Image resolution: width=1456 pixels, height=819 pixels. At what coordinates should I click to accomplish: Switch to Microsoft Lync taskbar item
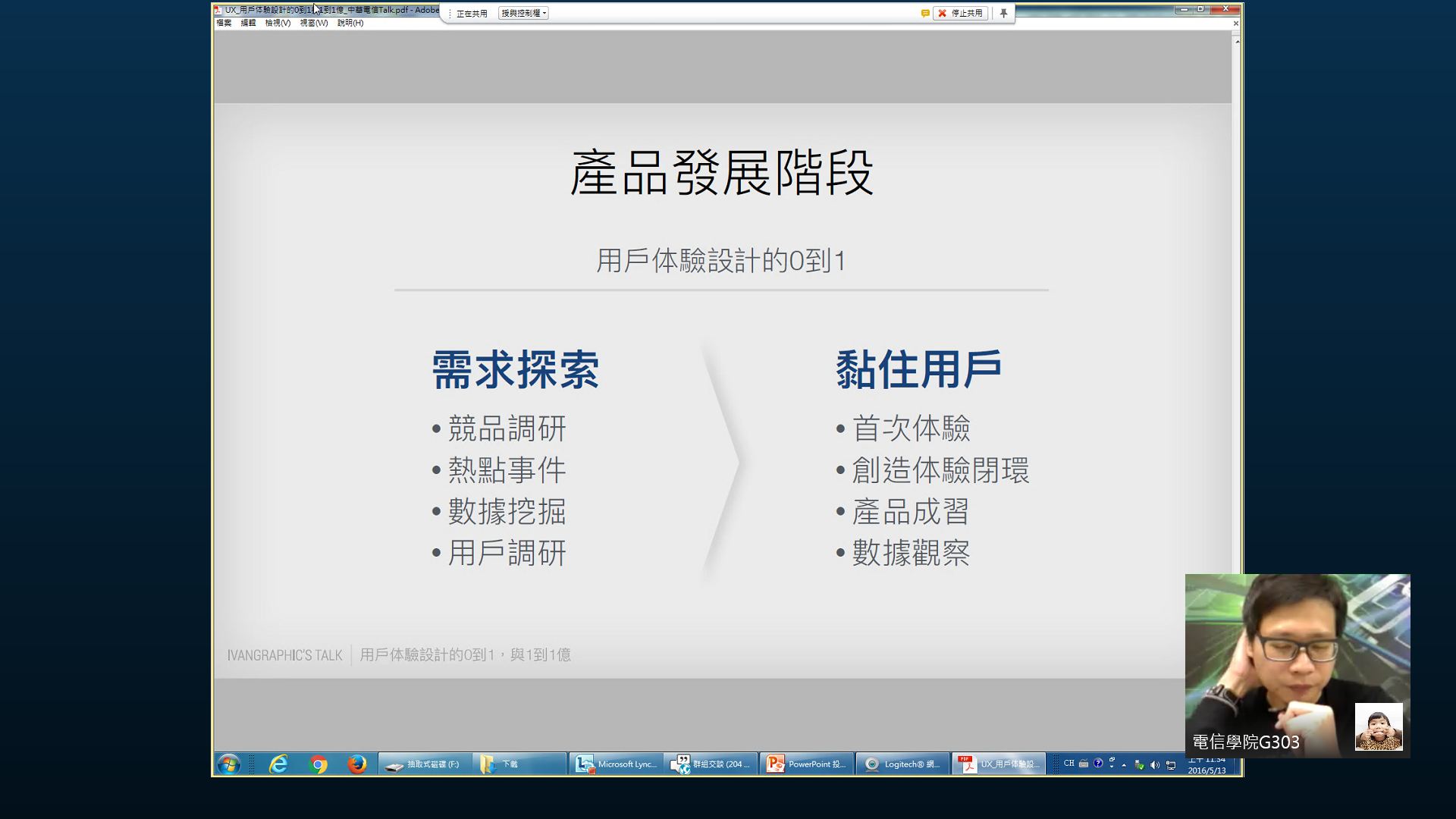[x=616, y=764]
